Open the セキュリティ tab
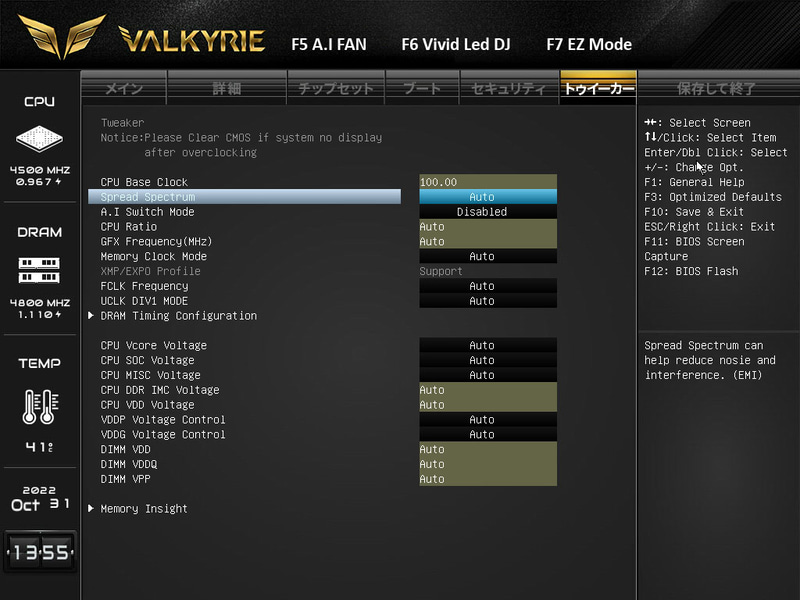 (x=509, y=88)
